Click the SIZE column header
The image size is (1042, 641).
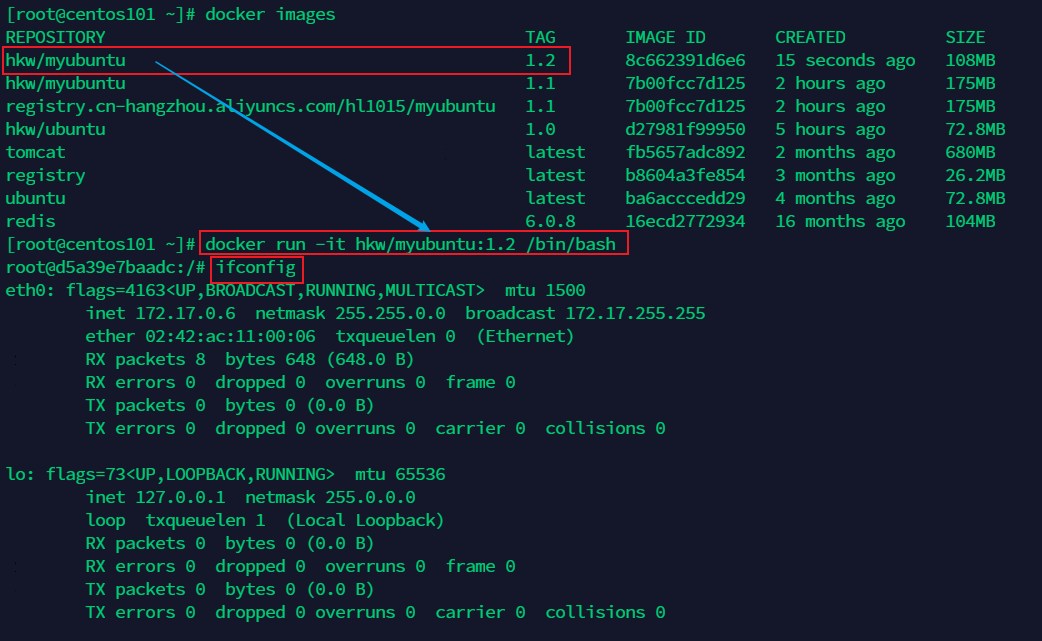point(965,37)
